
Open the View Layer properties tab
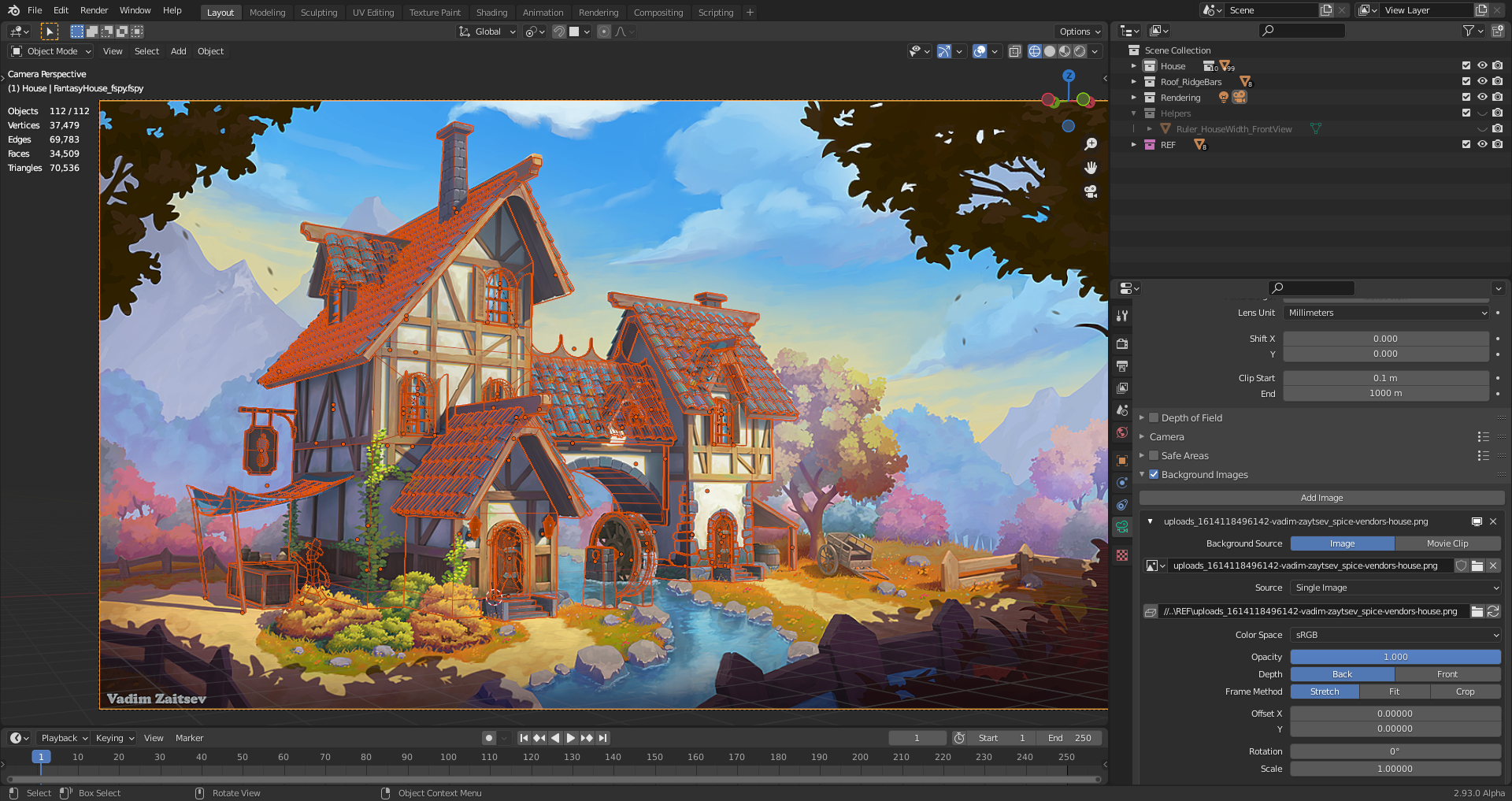point(1122,388)
